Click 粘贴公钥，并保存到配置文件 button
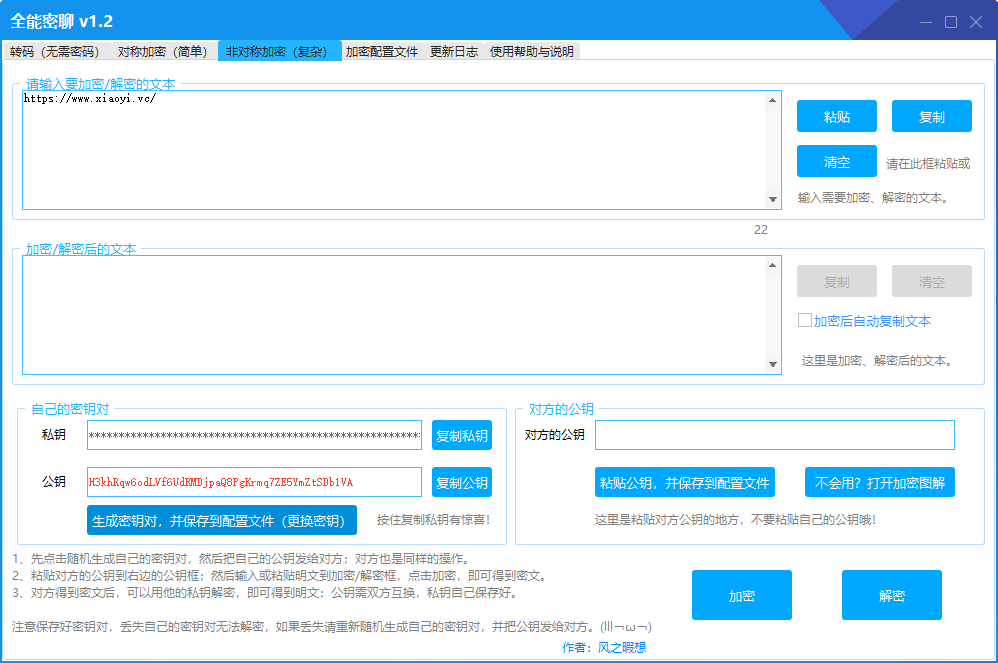Viewport: 998px width, 663px height. click(x=685, y=483)
